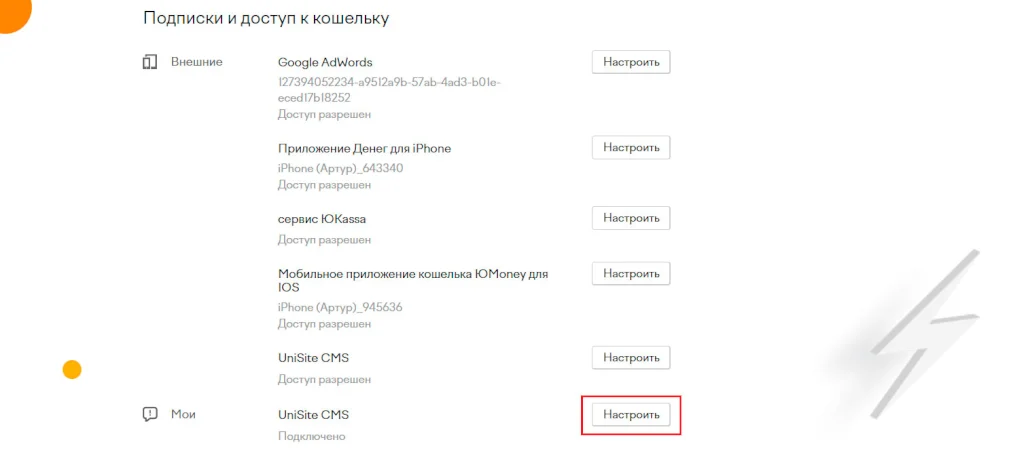Configure access for сервис ЮKassa

631,218
